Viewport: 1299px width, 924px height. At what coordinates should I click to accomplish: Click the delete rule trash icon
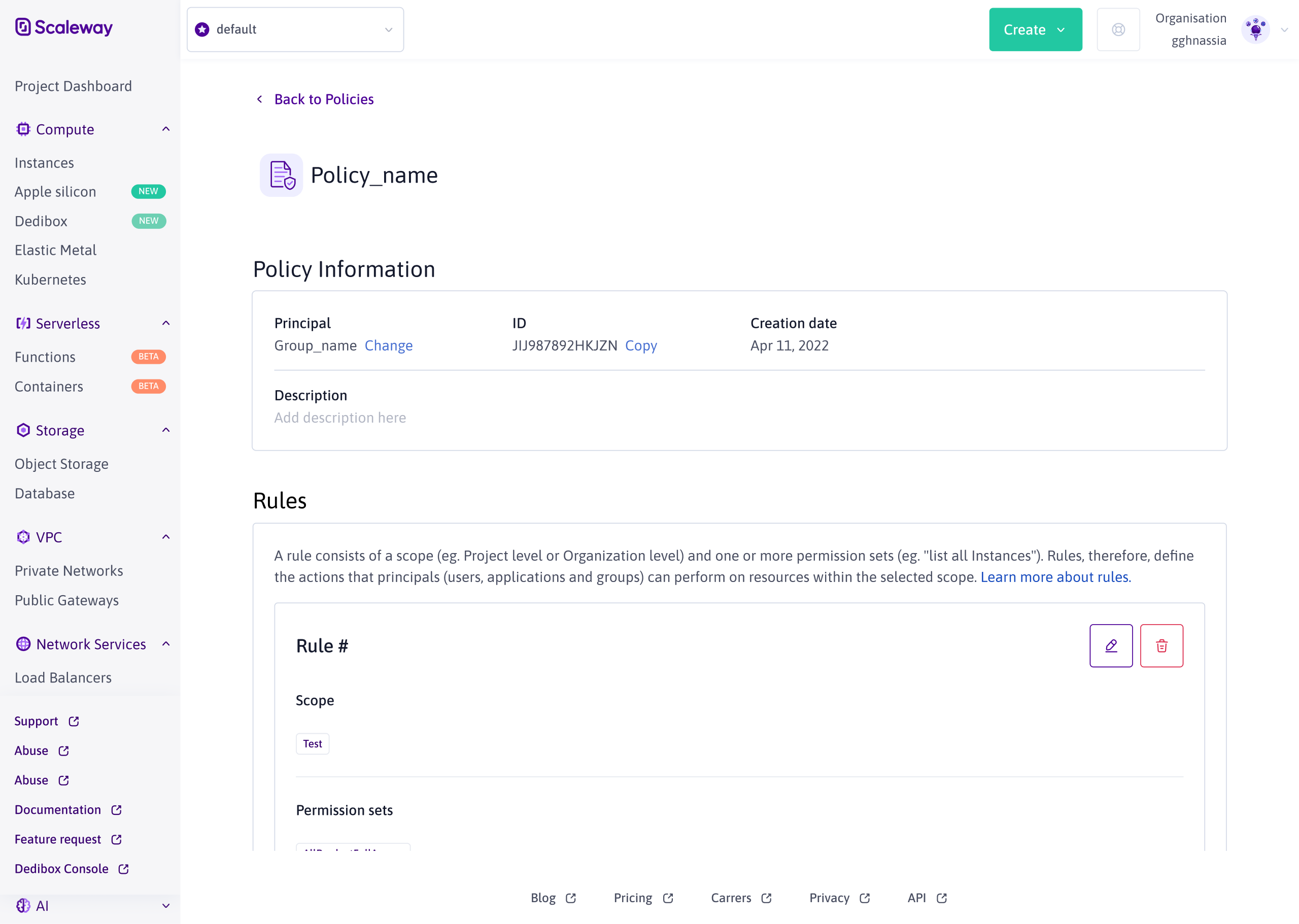point(1161,646)
